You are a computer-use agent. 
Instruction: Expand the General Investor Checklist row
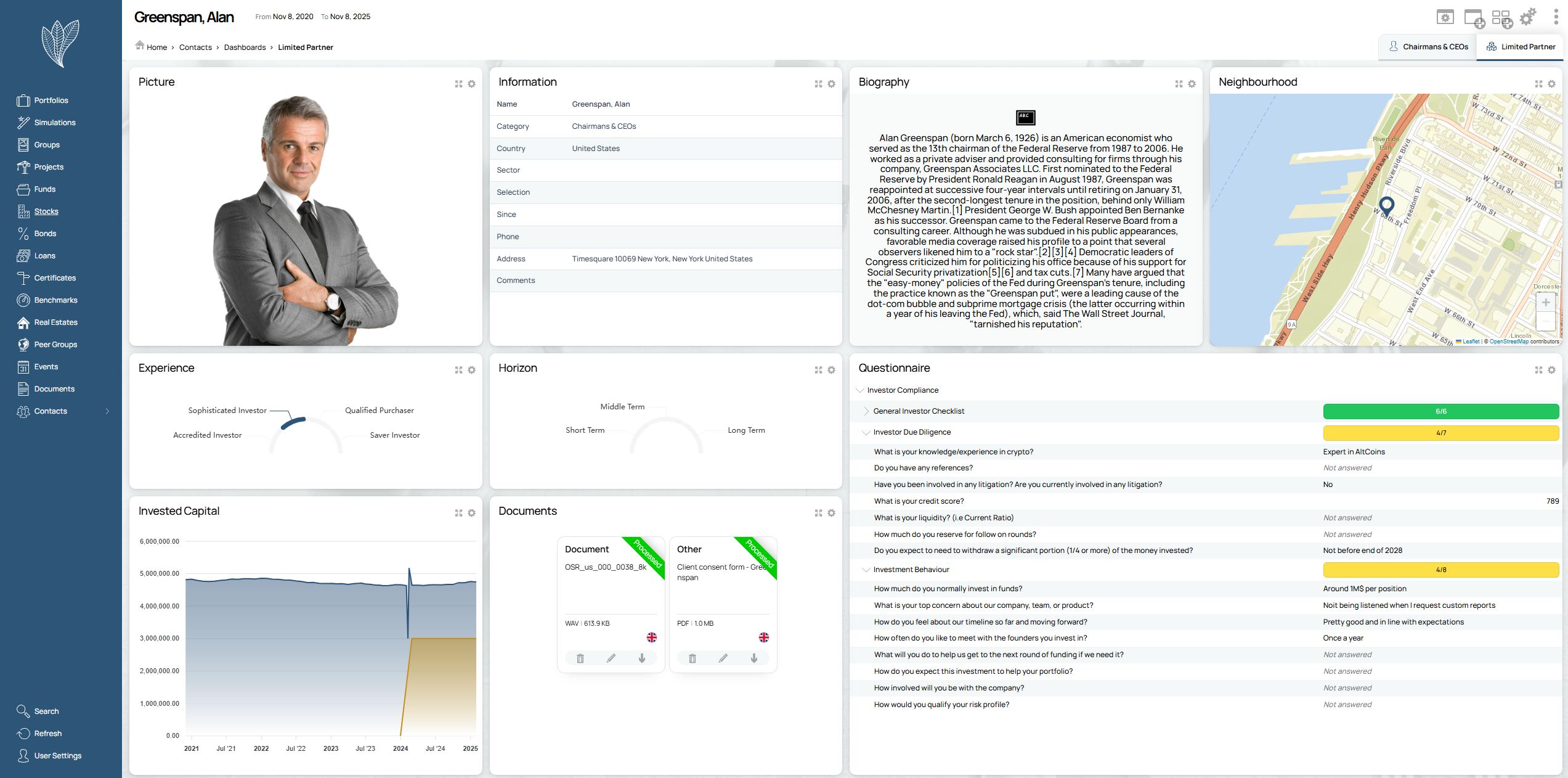pos(866,411)
